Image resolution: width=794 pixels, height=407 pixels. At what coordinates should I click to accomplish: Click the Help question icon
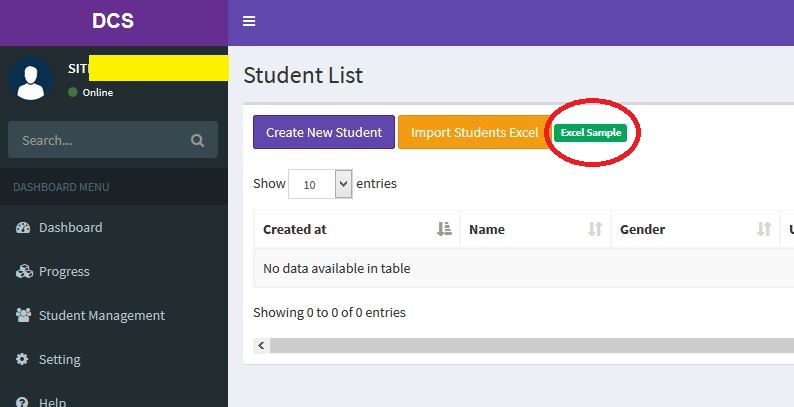pyautogui.click(x=23, y=402)
